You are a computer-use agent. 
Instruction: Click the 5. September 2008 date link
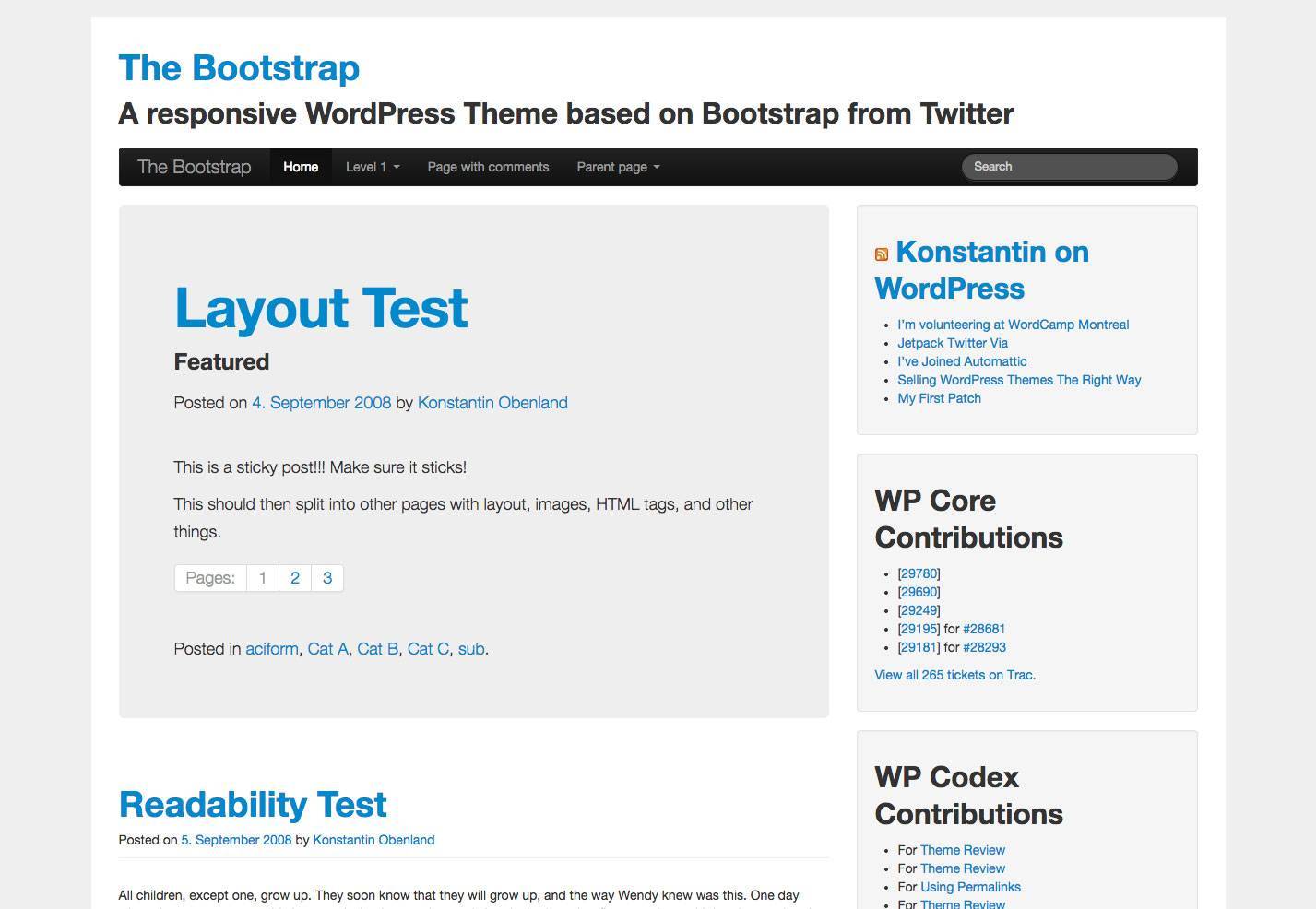(236, 840)
